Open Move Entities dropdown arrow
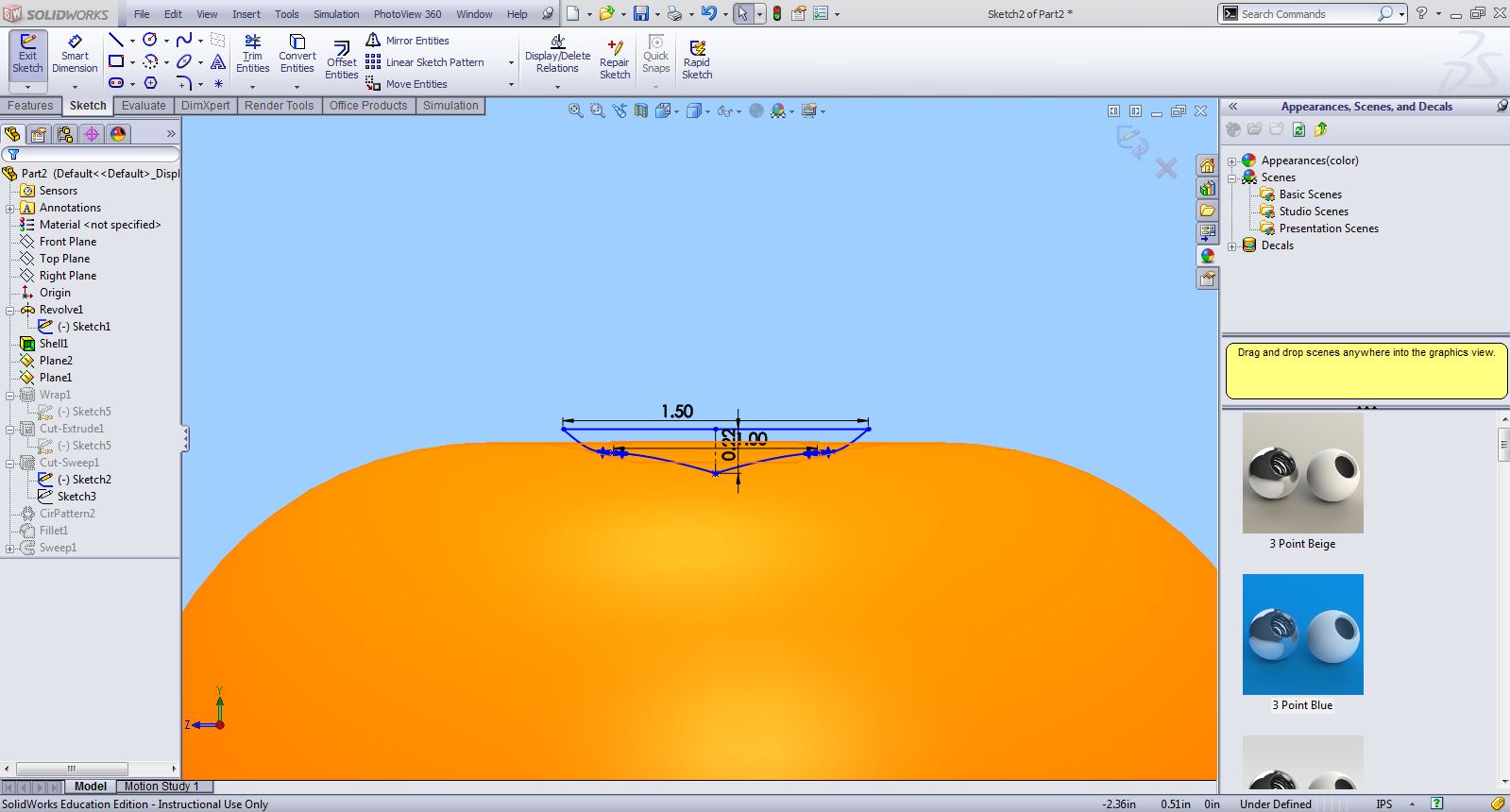 [x=511, y=85]
